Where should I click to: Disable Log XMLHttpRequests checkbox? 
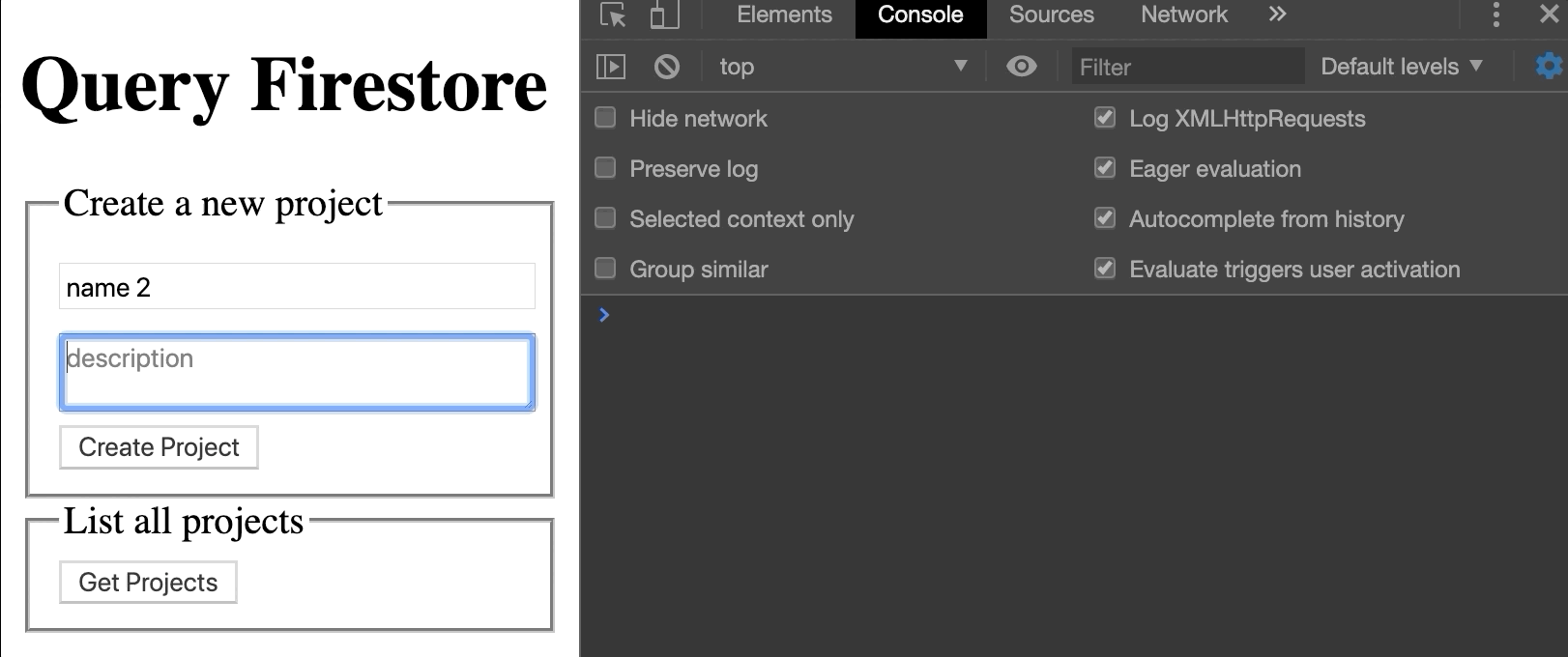pos(1105,118)
